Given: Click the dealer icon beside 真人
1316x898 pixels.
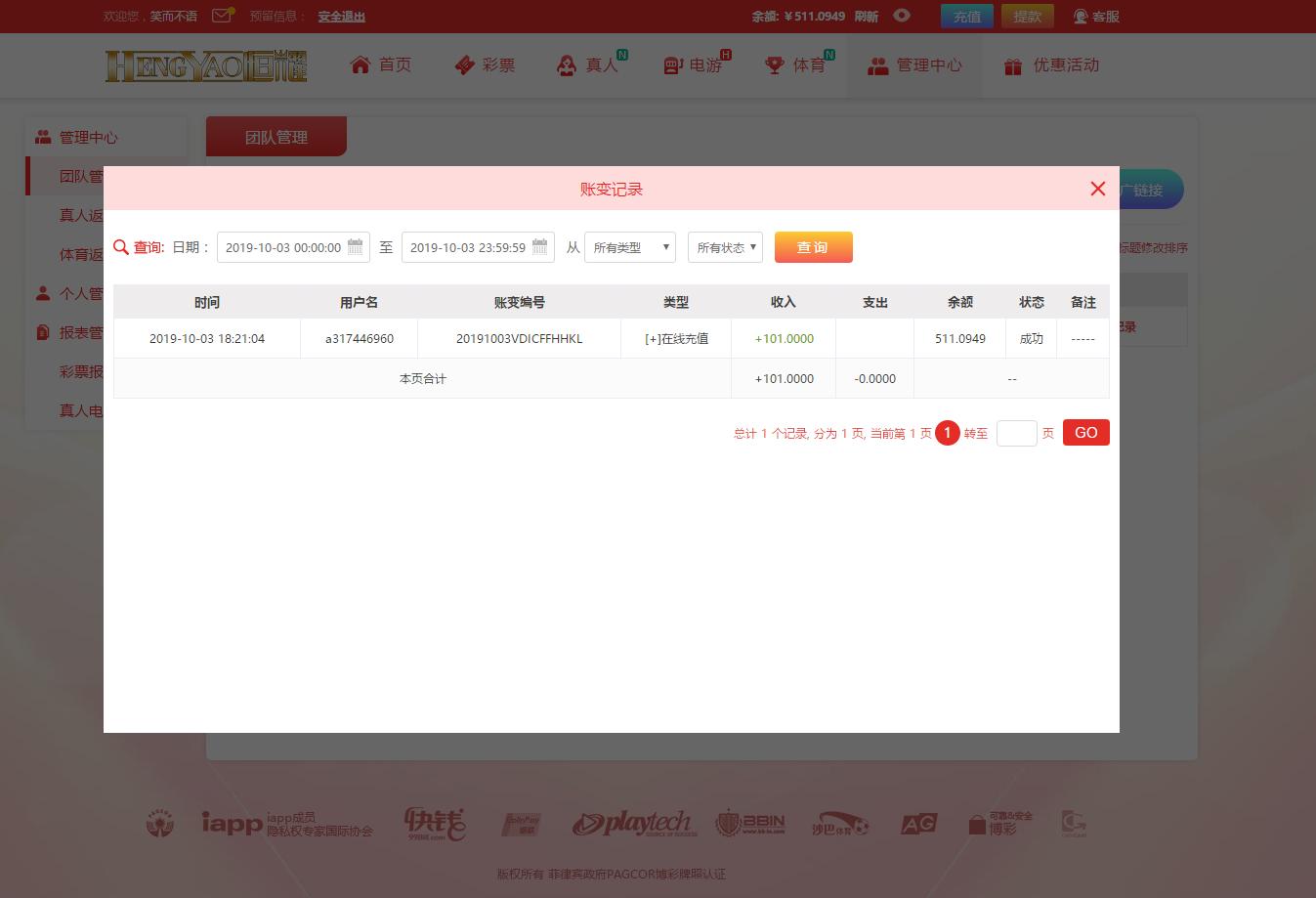Looking at the screenshot, I should [x=567, y=65].
